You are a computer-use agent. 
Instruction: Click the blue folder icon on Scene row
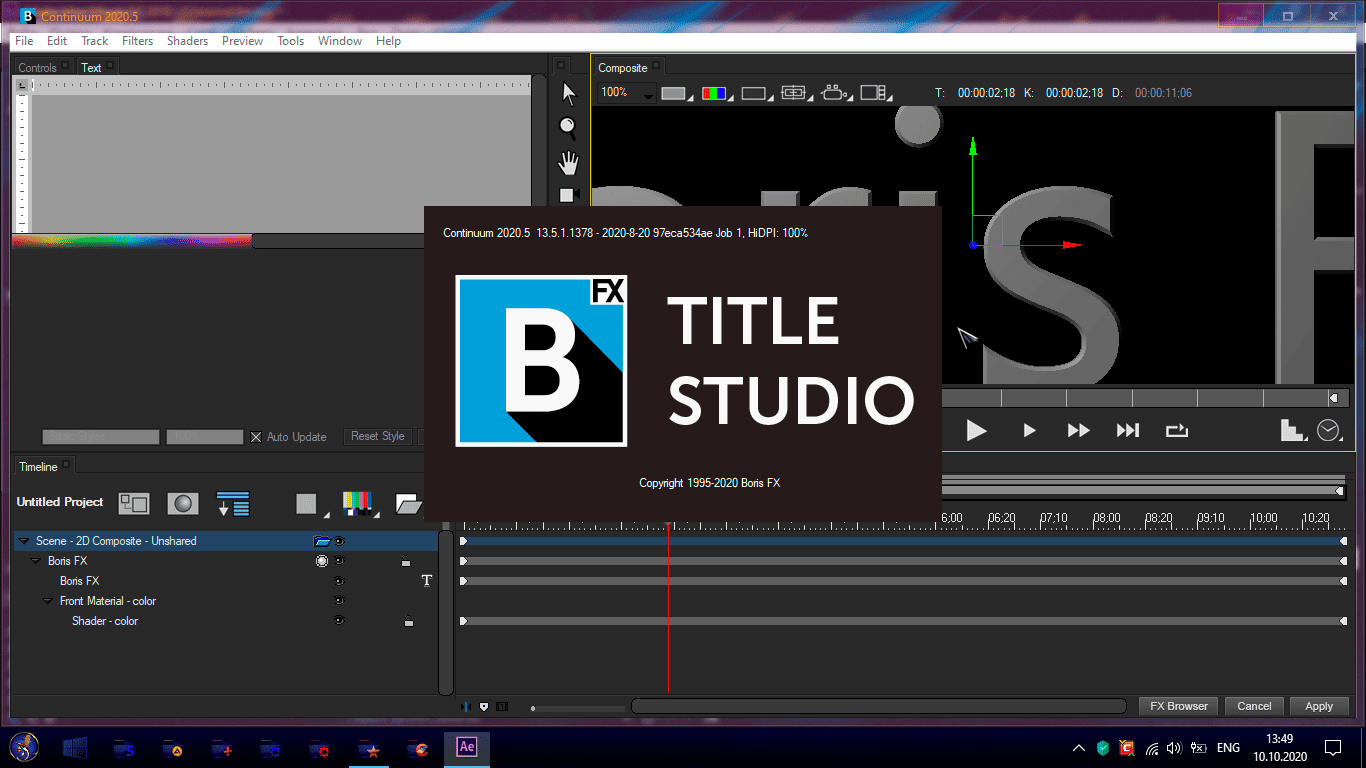[322, 541]
